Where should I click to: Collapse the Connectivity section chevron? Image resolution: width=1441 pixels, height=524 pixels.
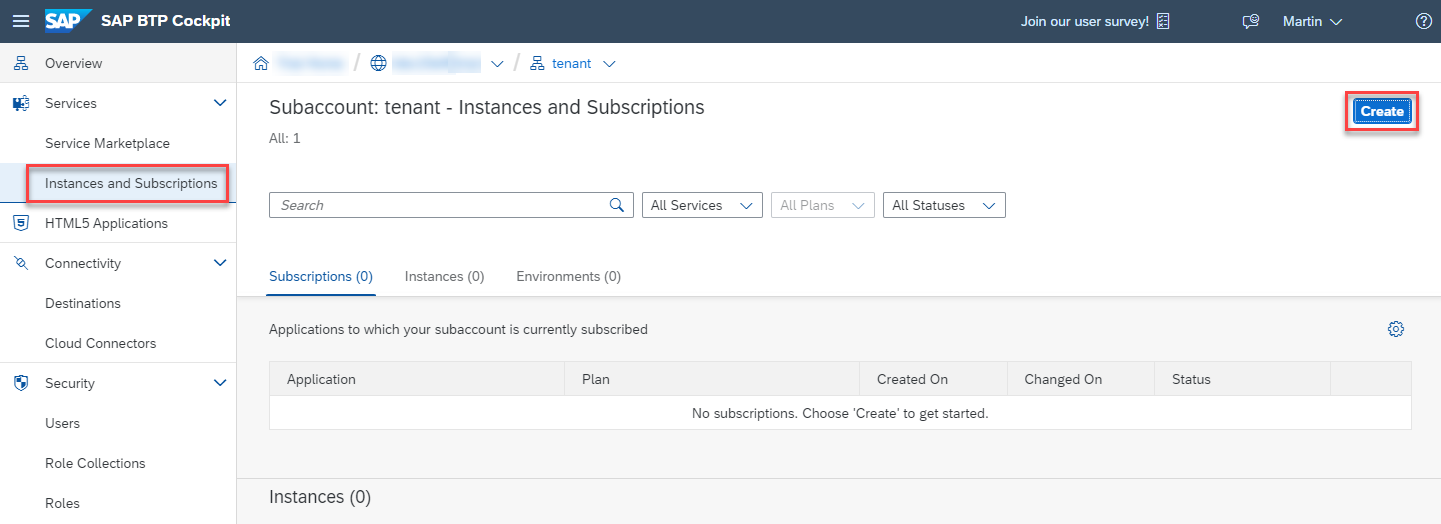tap(221, 263)
